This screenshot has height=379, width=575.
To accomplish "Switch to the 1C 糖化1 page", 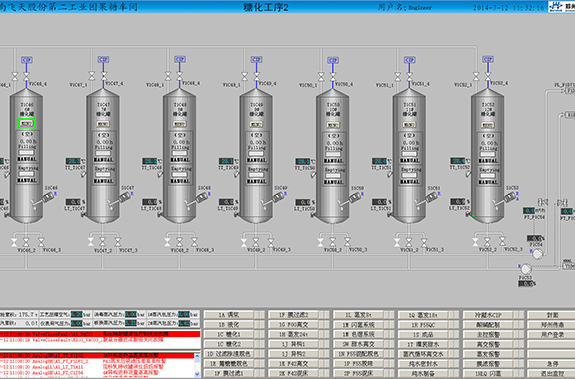I will tap(229, 334).
